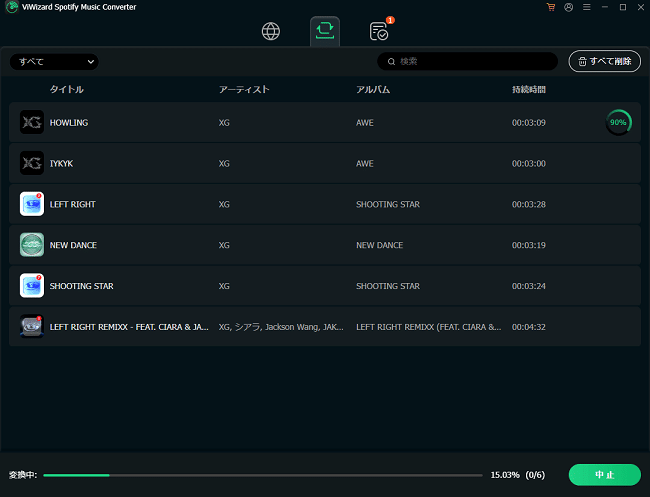Select the HOWLING track title
This screenshot has height=497, width=650.
(x=69, y=123)
